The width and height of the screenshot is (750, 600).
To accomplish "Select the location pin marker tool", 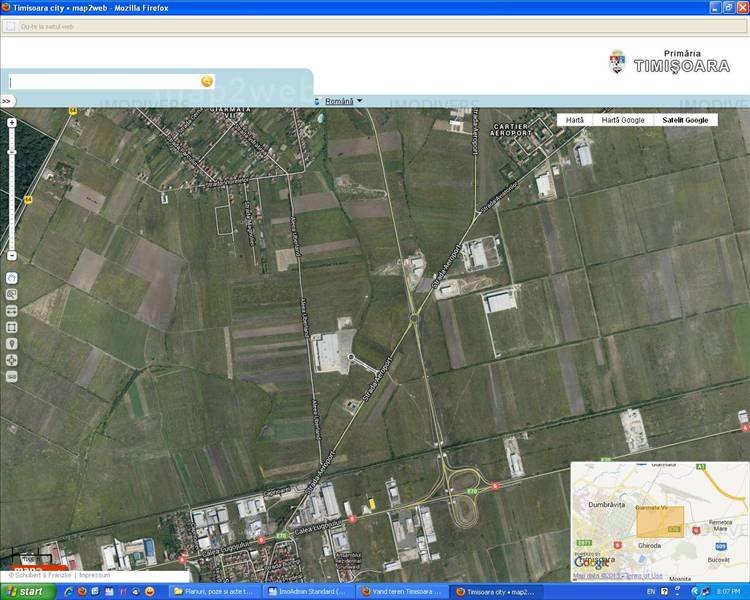I will 11,343.
